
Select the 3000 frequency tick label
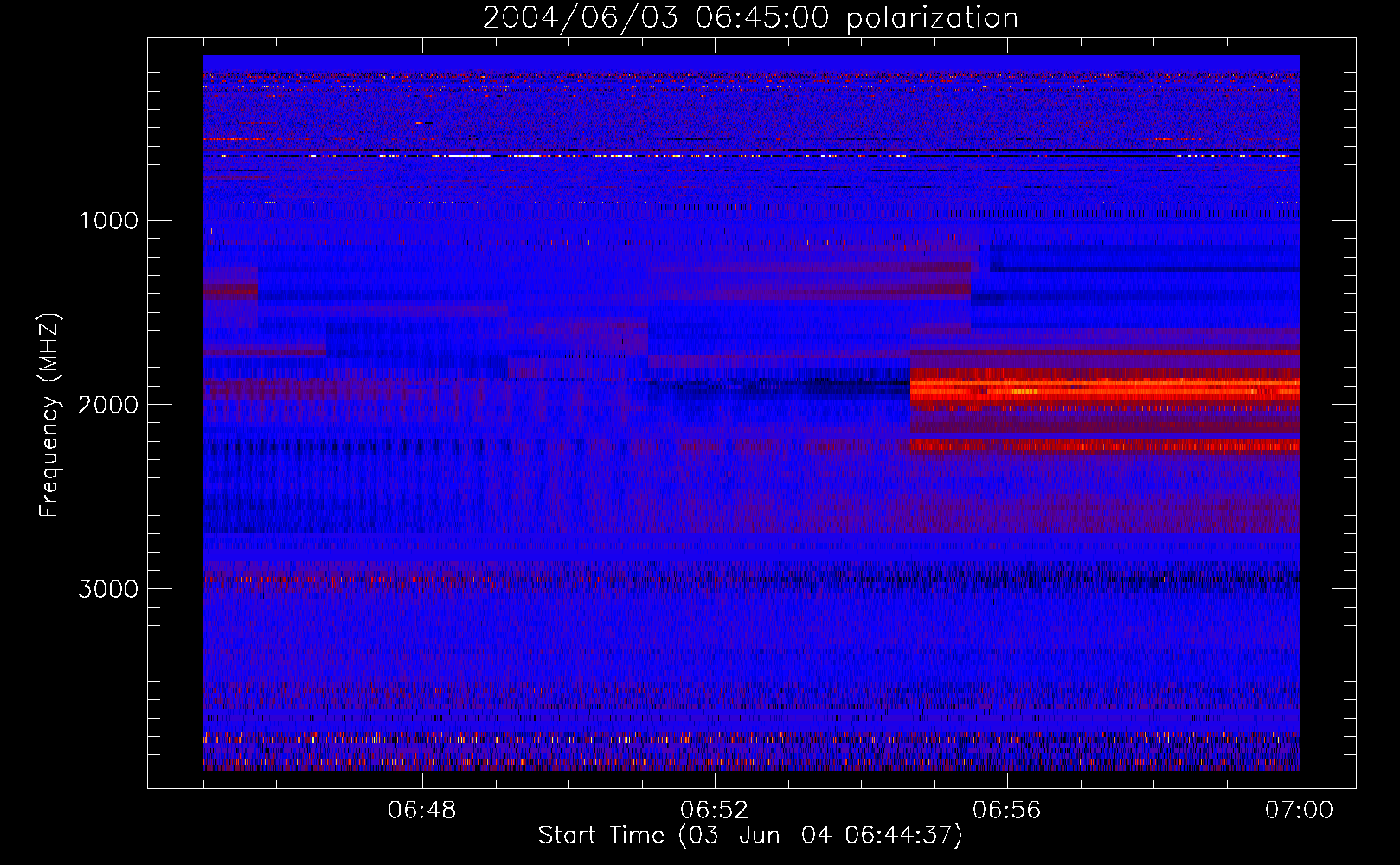pos(108,589)
